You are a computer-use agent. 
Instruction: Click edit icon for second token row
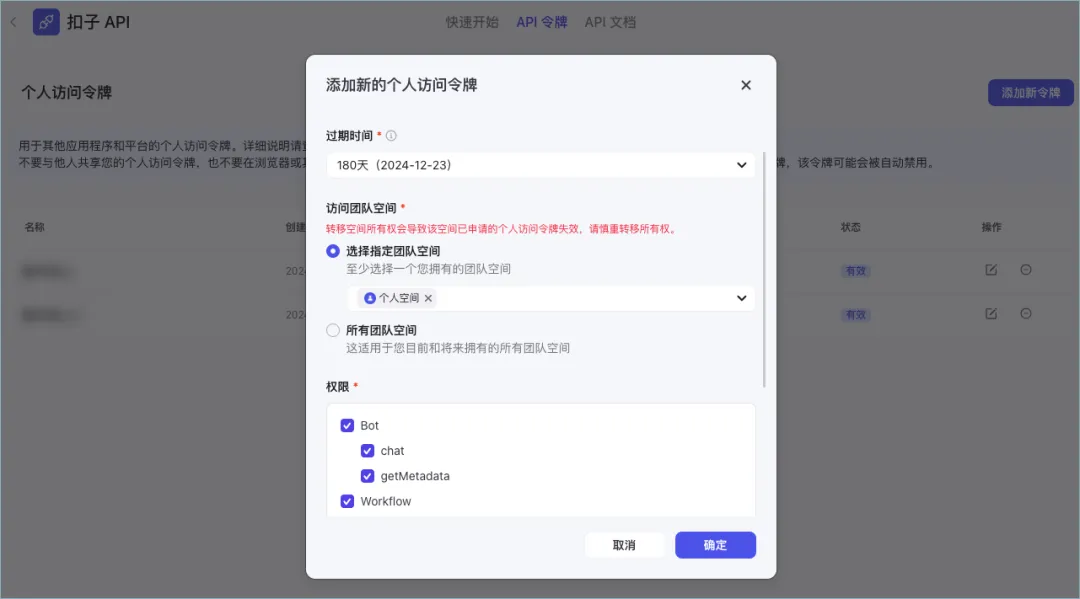(991, 314)
